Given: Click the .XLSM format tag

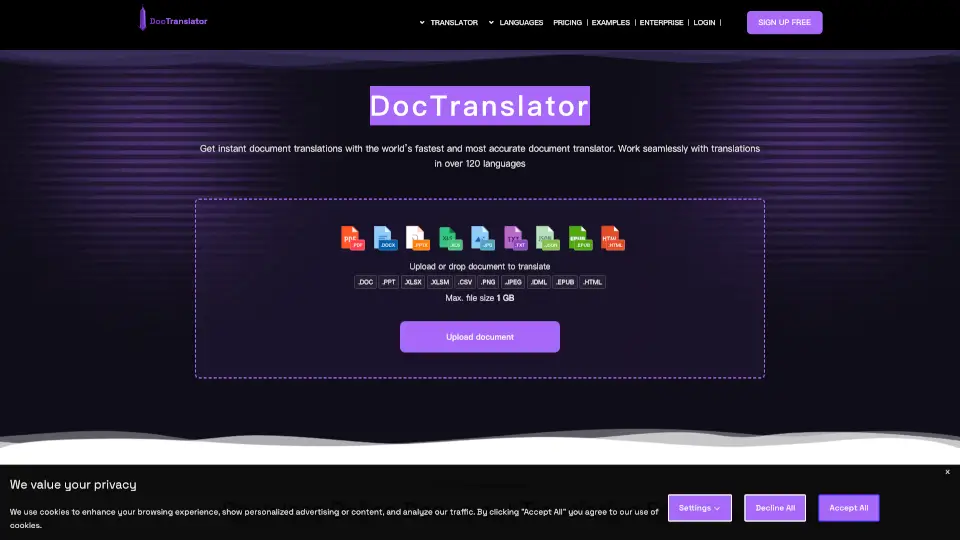Looking at the screenshot, I should 440,282.
